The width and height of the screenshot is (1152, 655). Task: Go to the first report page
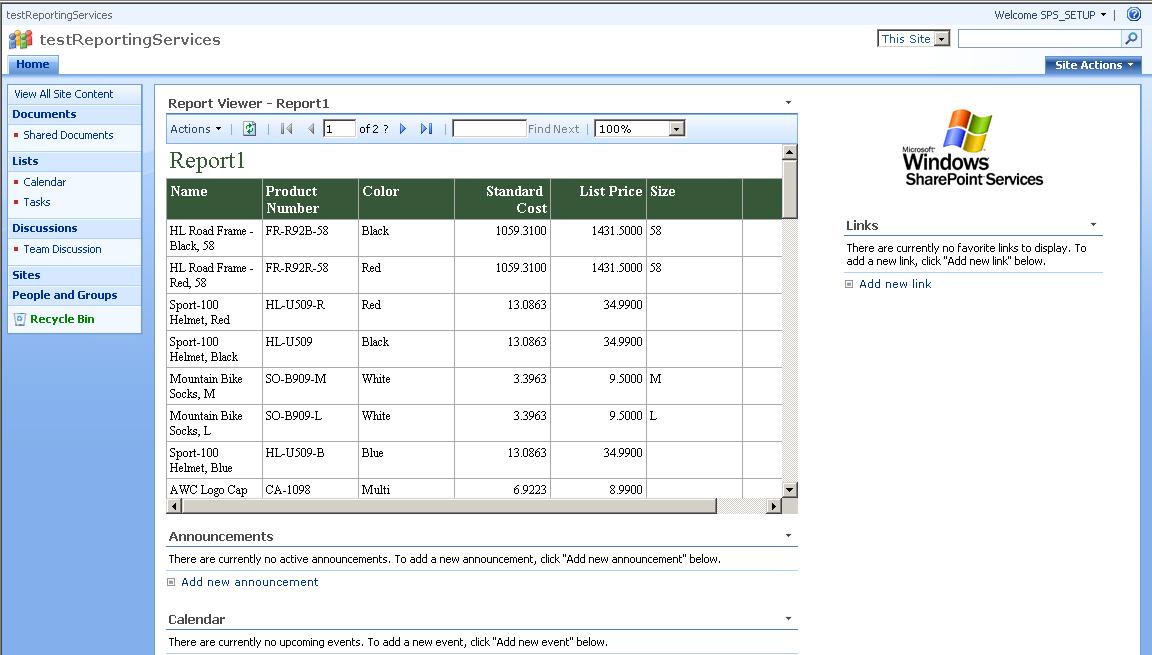[x=287, y=129]
